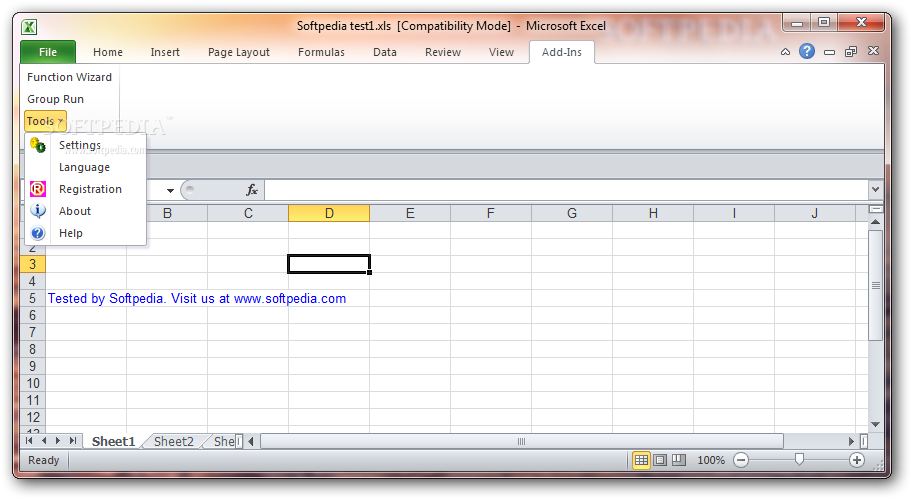Switch to Page Layout view icon
Screen dimensions: 912x499
(x=660, y=460)
